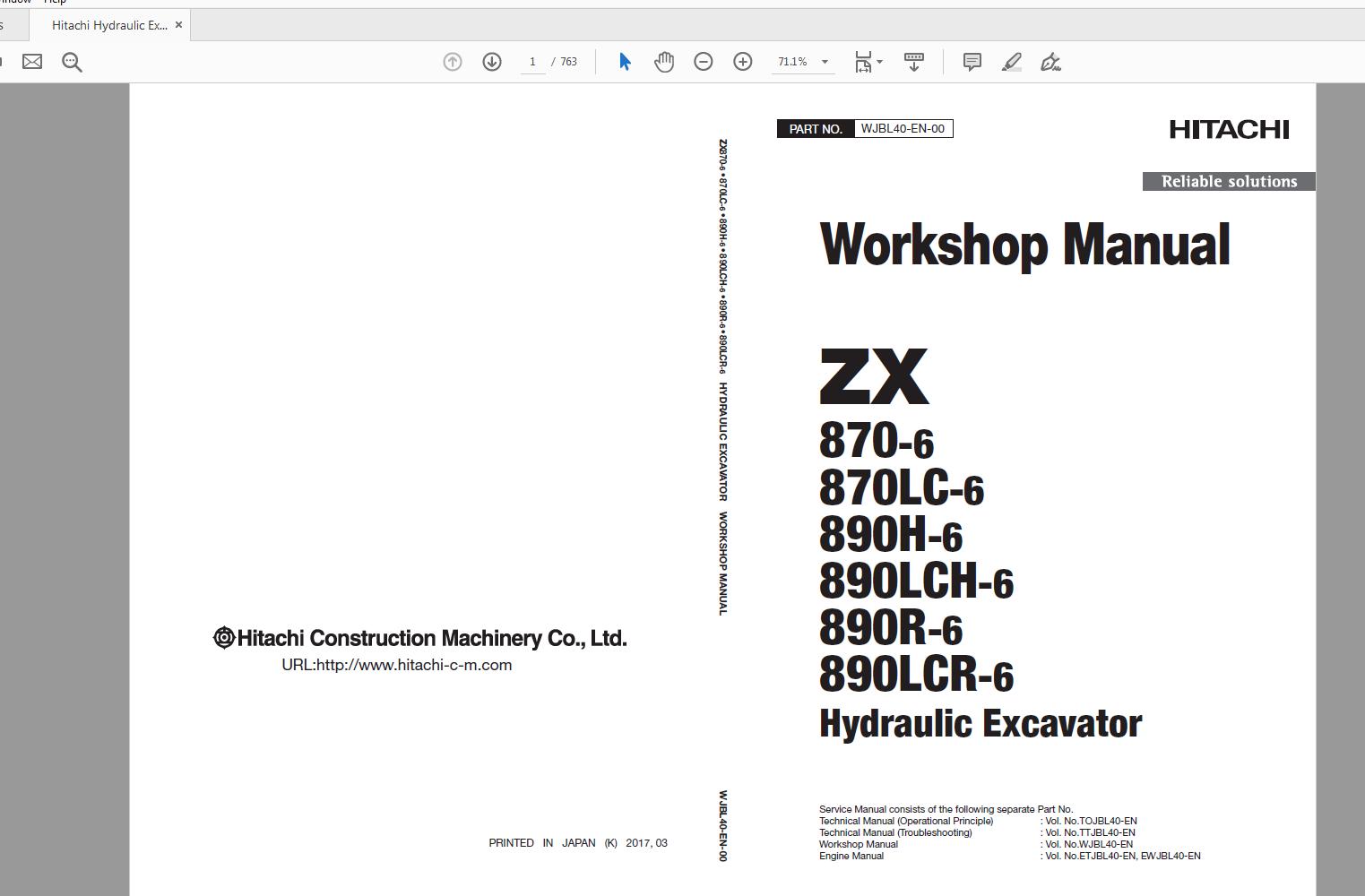This screenshot has height=896, width=1365.
Task: Click the PART NO. black label
Action: [x=816, y=129]
